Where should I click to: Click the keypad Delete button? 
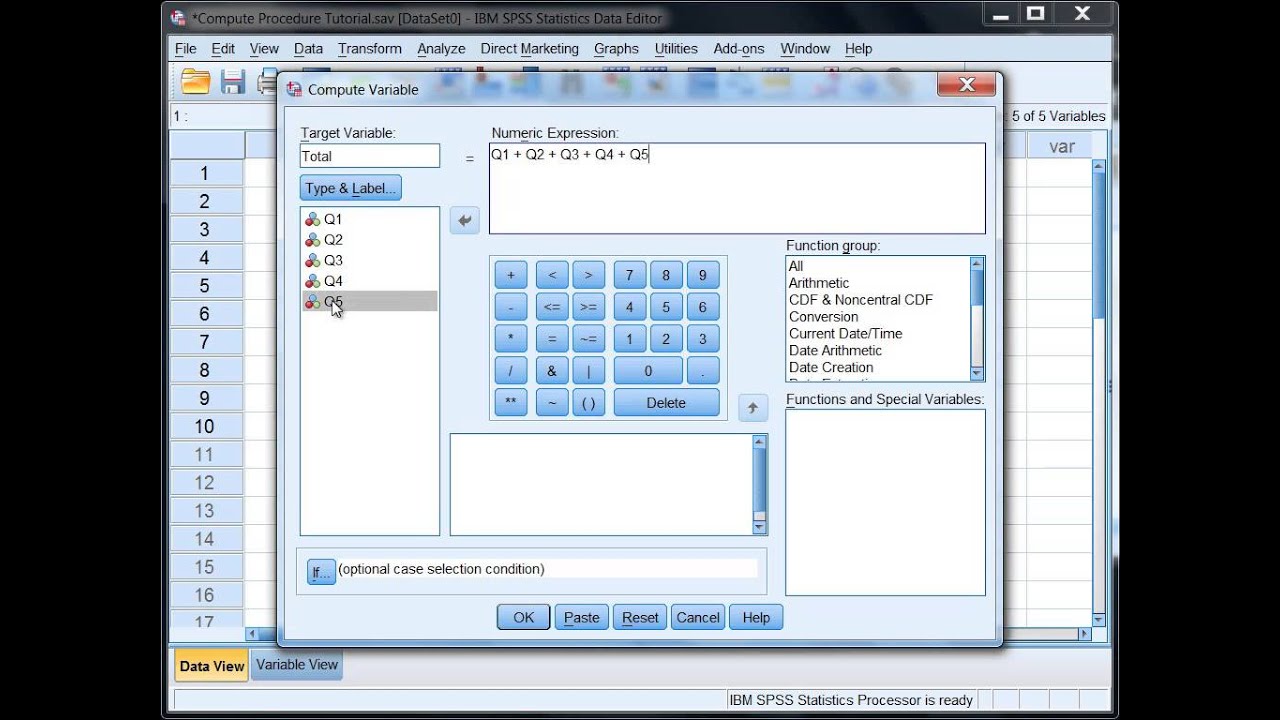click(666, 403)
